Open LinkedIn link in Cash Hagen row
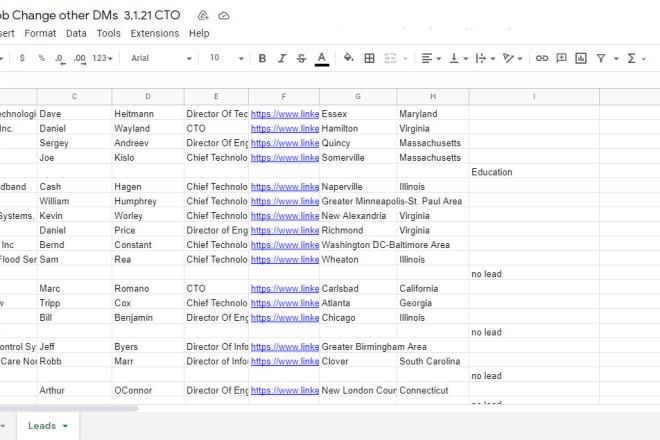660x440 pixels. tap(285, 187)
